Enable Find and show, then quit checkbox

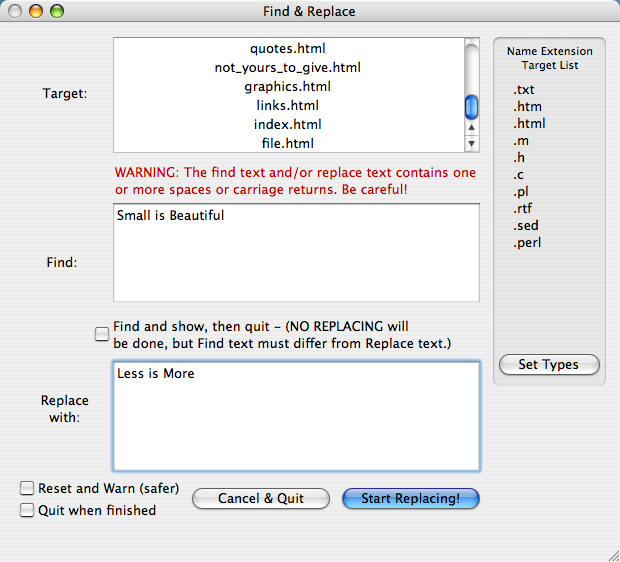point(102,335)
